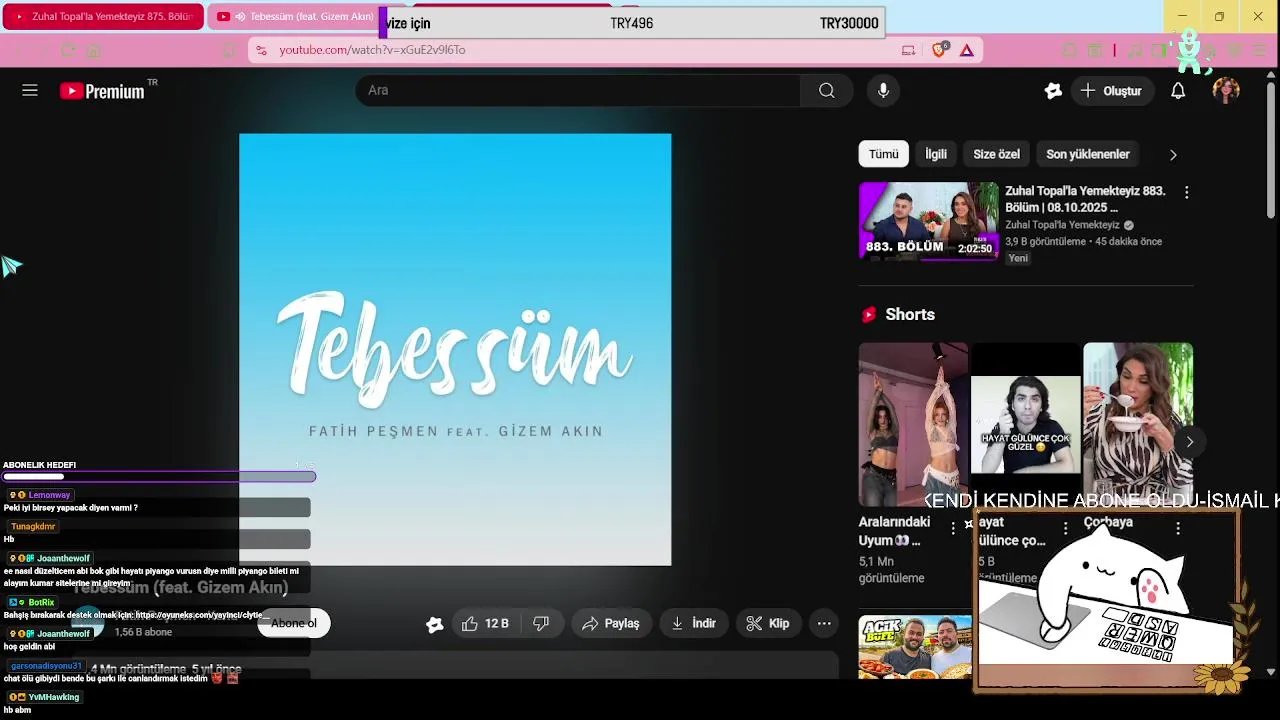
Task: Click chat username BotRix
Action: click(41, 602)
